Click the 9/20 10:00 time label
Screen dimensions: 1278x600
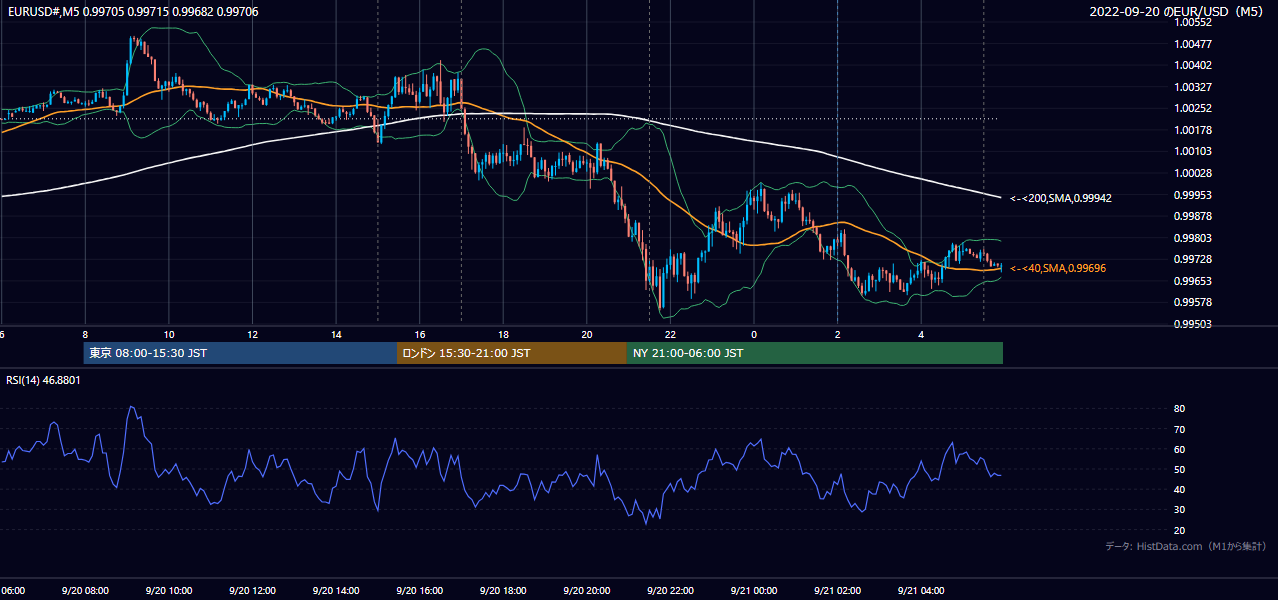(169, 591)
